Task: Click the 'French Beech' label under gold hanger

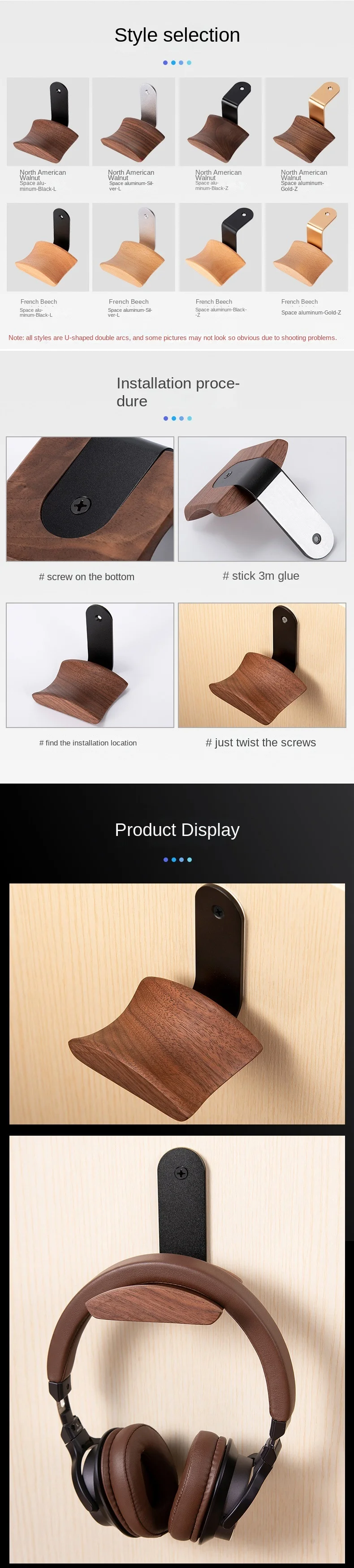Action: [x=299, y=302]
